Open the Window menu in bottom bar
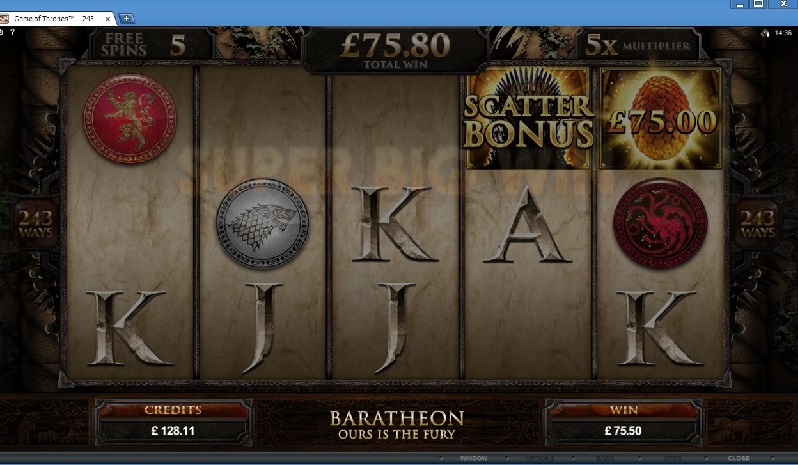Viewport: 798px width, 465px height. point(473,458)
